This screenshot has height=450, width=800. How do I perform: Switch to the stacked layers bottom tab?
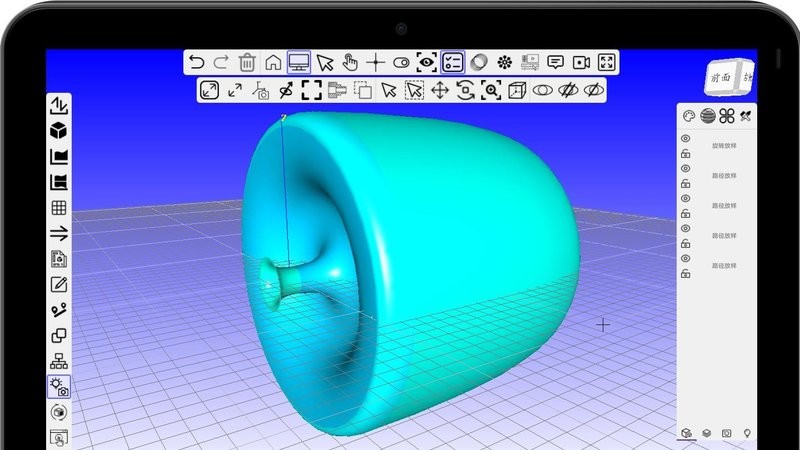click(x=707, y=433)
